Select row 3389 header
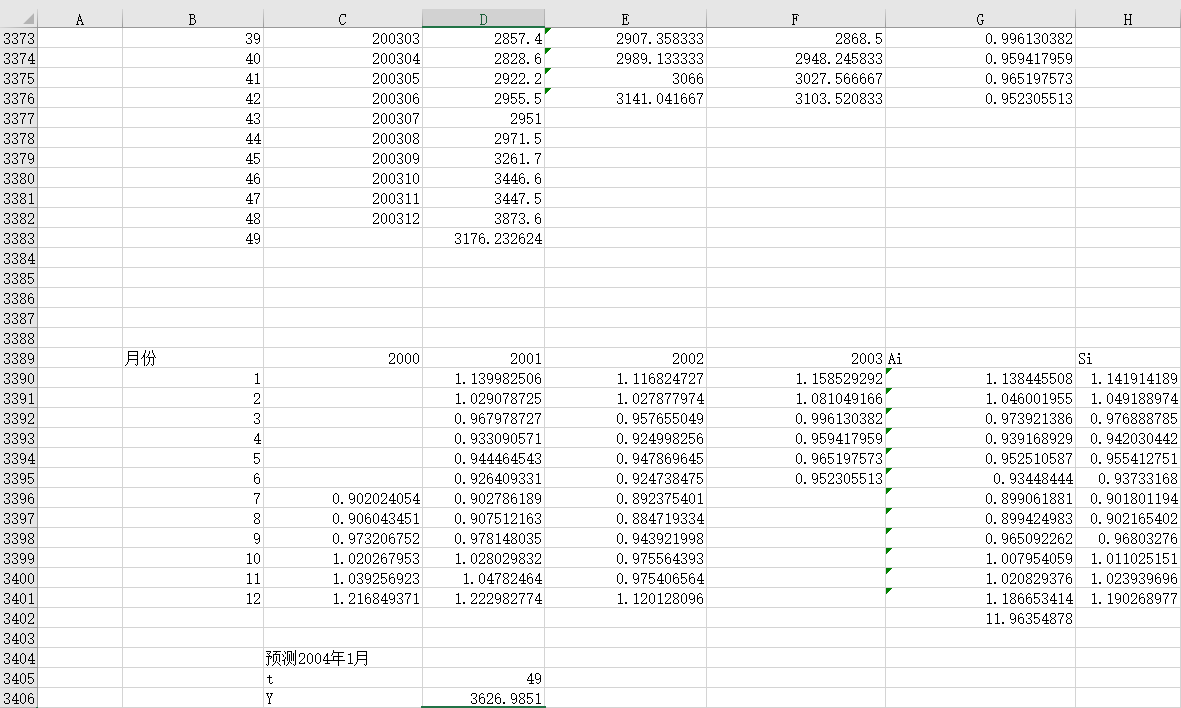 (x=19, y=359)
